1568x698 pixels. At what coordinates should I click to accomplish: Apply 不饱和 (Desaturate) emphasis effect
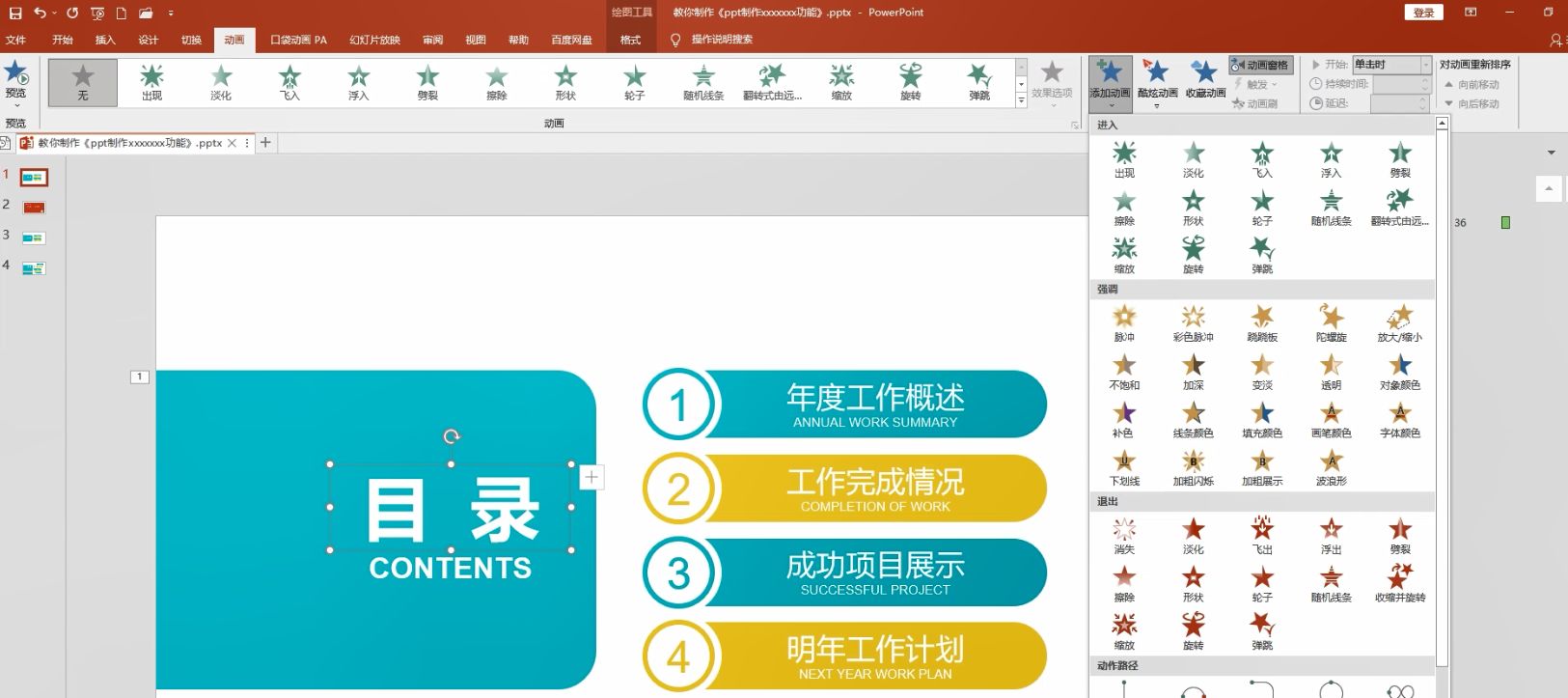(x=1124, y=373)
